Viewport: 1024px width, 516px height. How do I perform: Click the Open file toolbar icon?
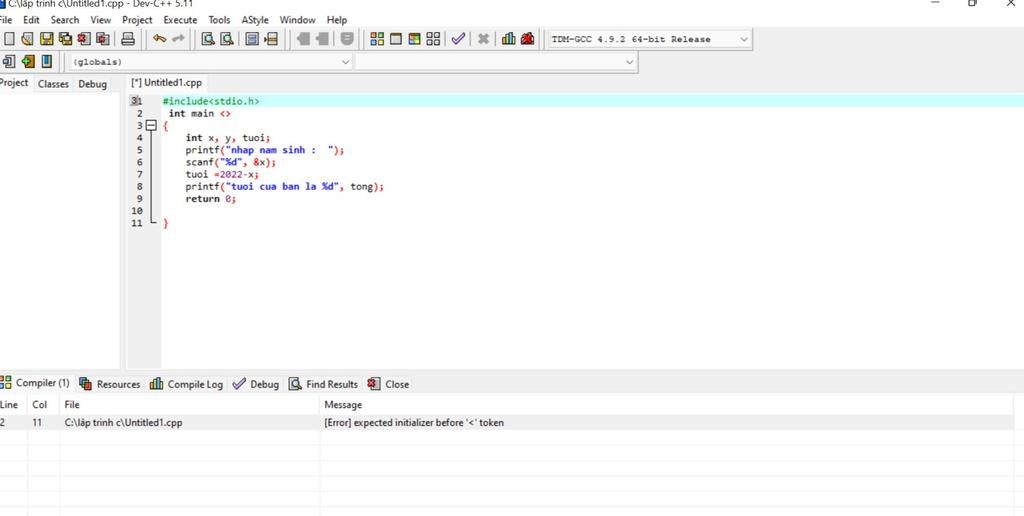click(27, 39)
